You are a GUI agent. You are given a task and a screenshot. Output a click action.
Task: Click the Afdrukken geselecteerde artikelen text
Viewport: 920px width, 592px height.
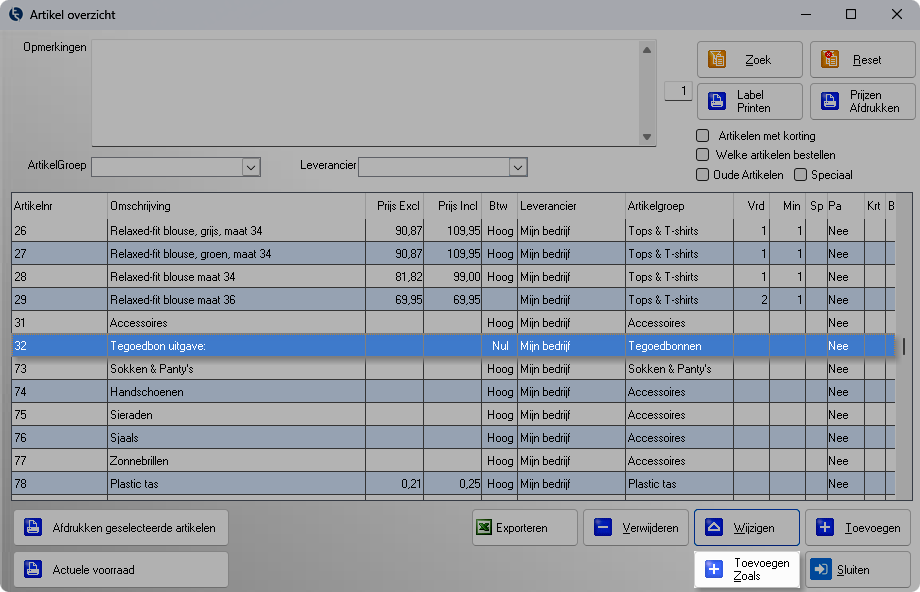click(134, 528)
